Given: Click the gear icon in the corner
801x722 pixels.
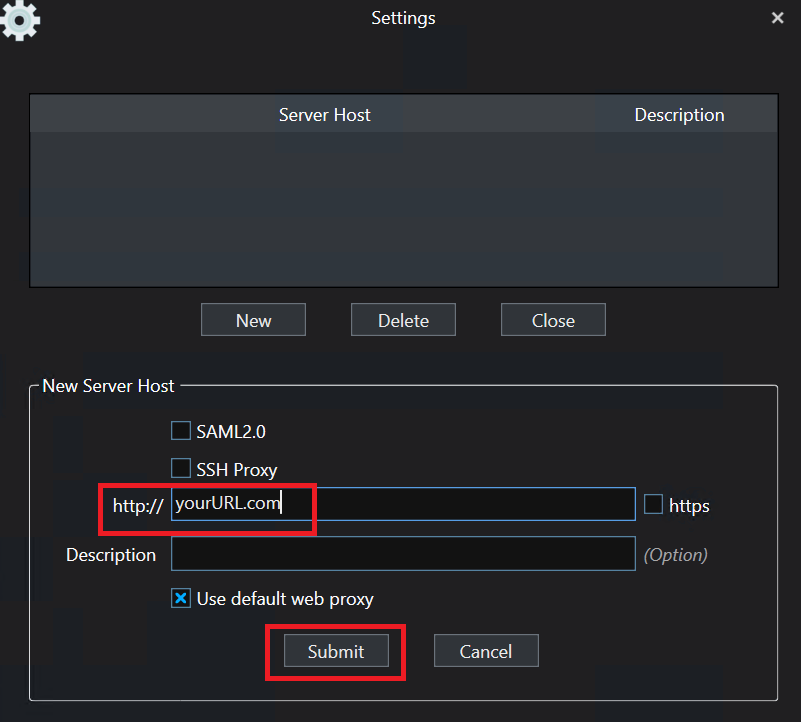Looking at the screenshot, I should [x=20, y=21].
